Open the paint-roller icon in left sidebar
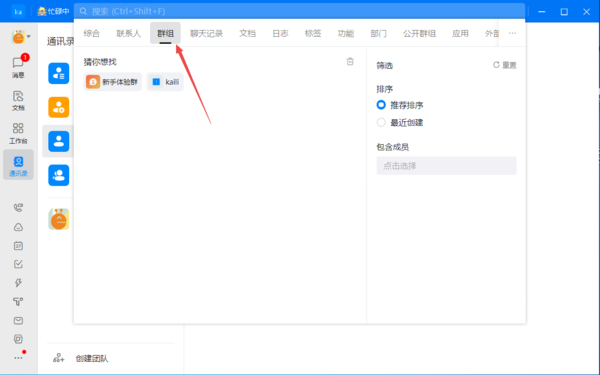This screenshot has width=600, height=375. pos(18,302)
